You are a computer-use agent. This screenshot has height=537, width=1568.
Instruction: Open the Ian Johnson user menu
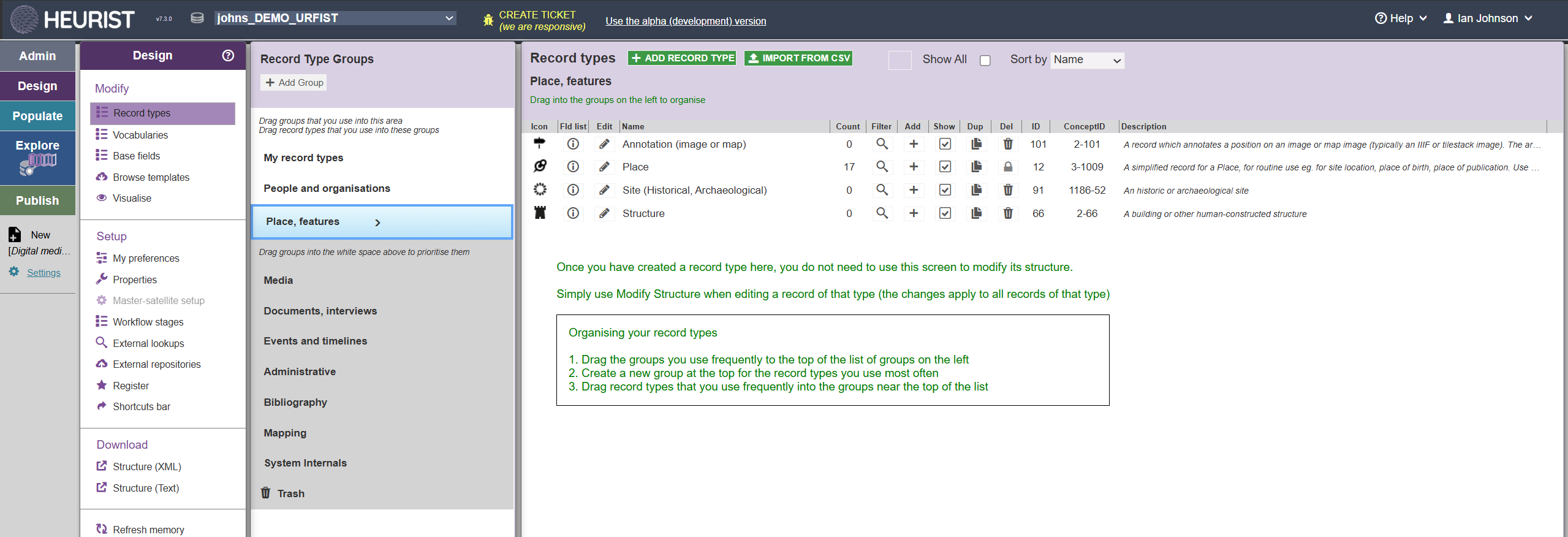[1488, 18]
